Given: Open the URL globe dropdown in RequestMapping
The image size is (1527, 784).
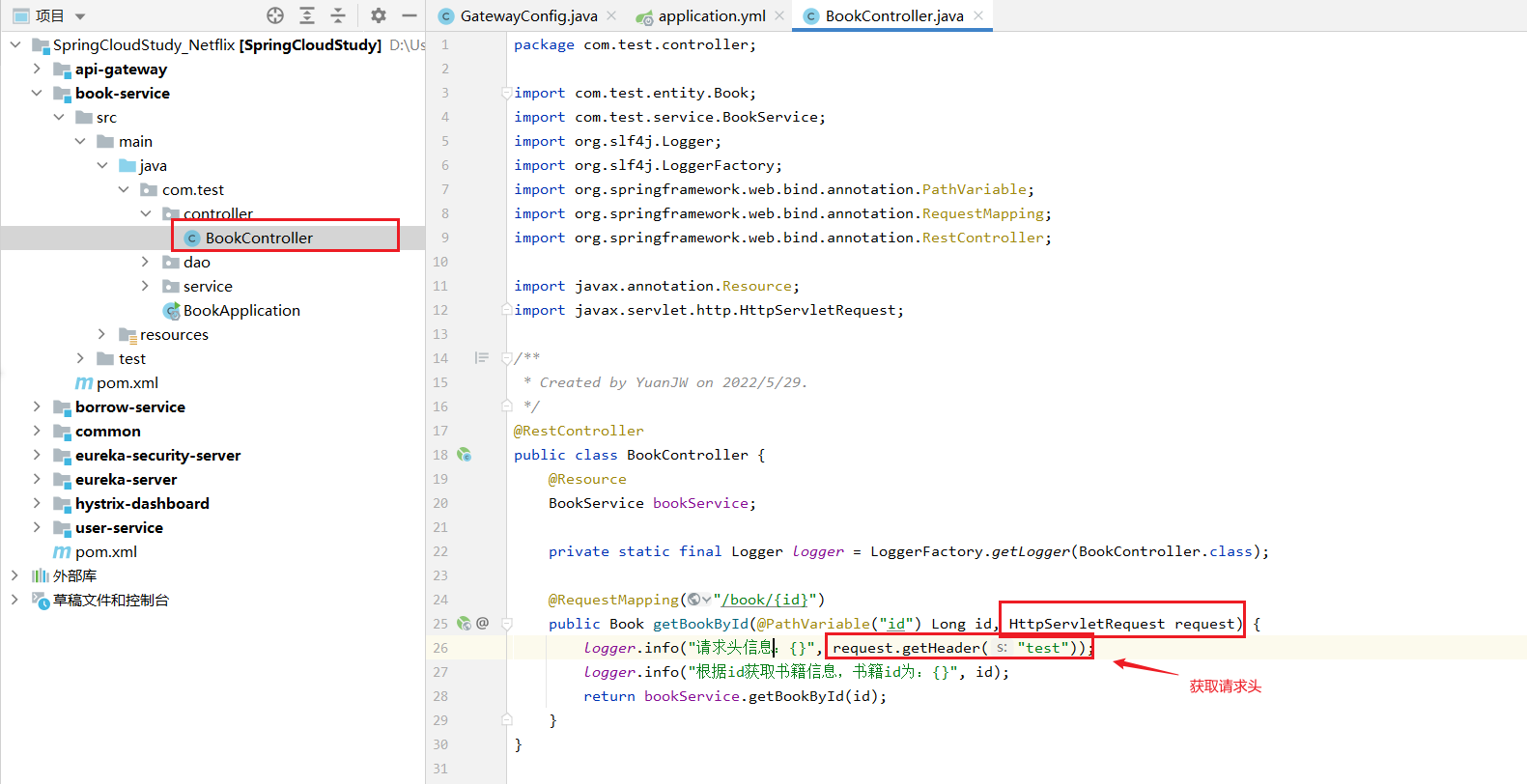Looking at the screenshot, I should (x=699, y=600).
